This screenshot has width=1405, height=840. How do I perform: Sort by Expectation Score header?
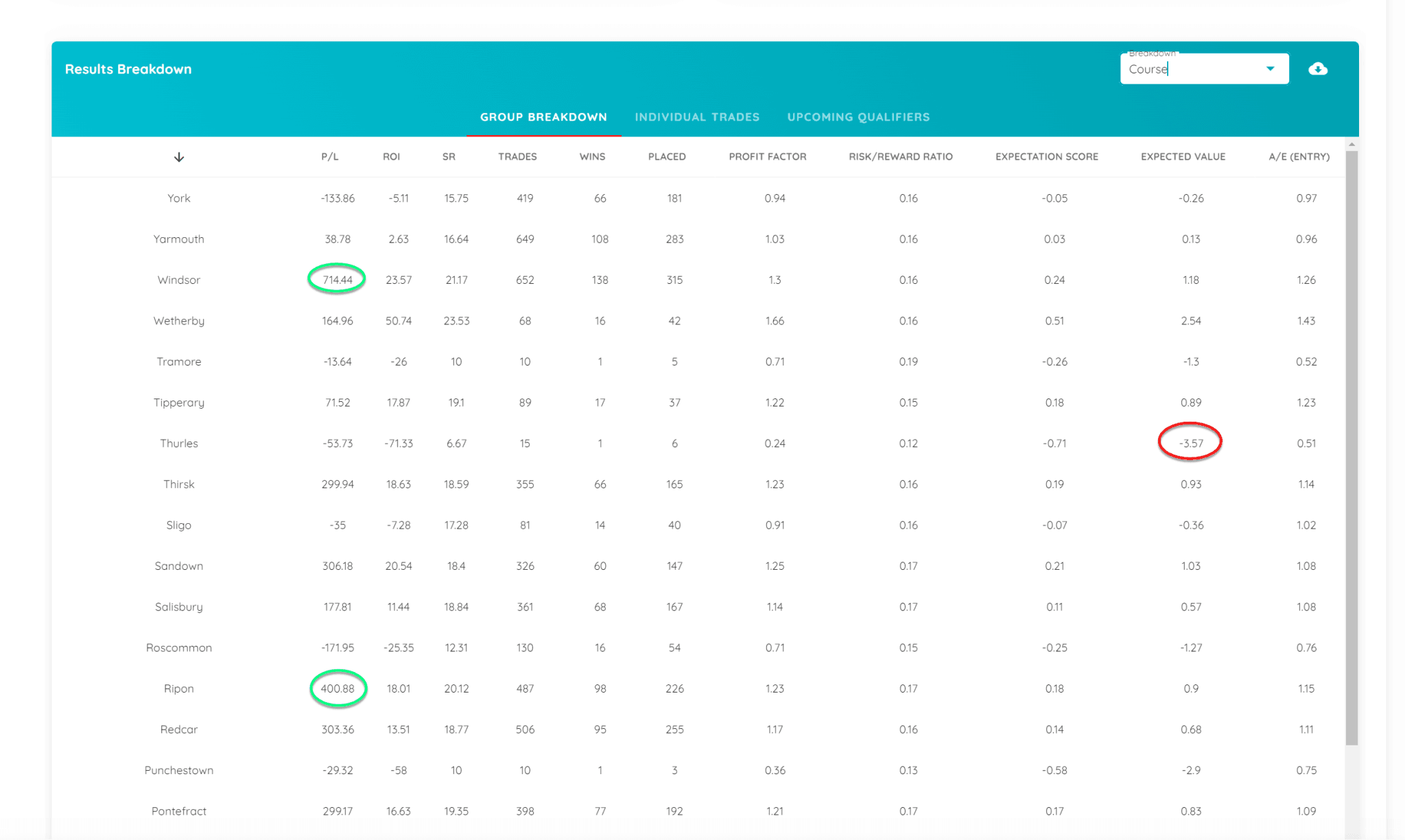coord(1046,156)
